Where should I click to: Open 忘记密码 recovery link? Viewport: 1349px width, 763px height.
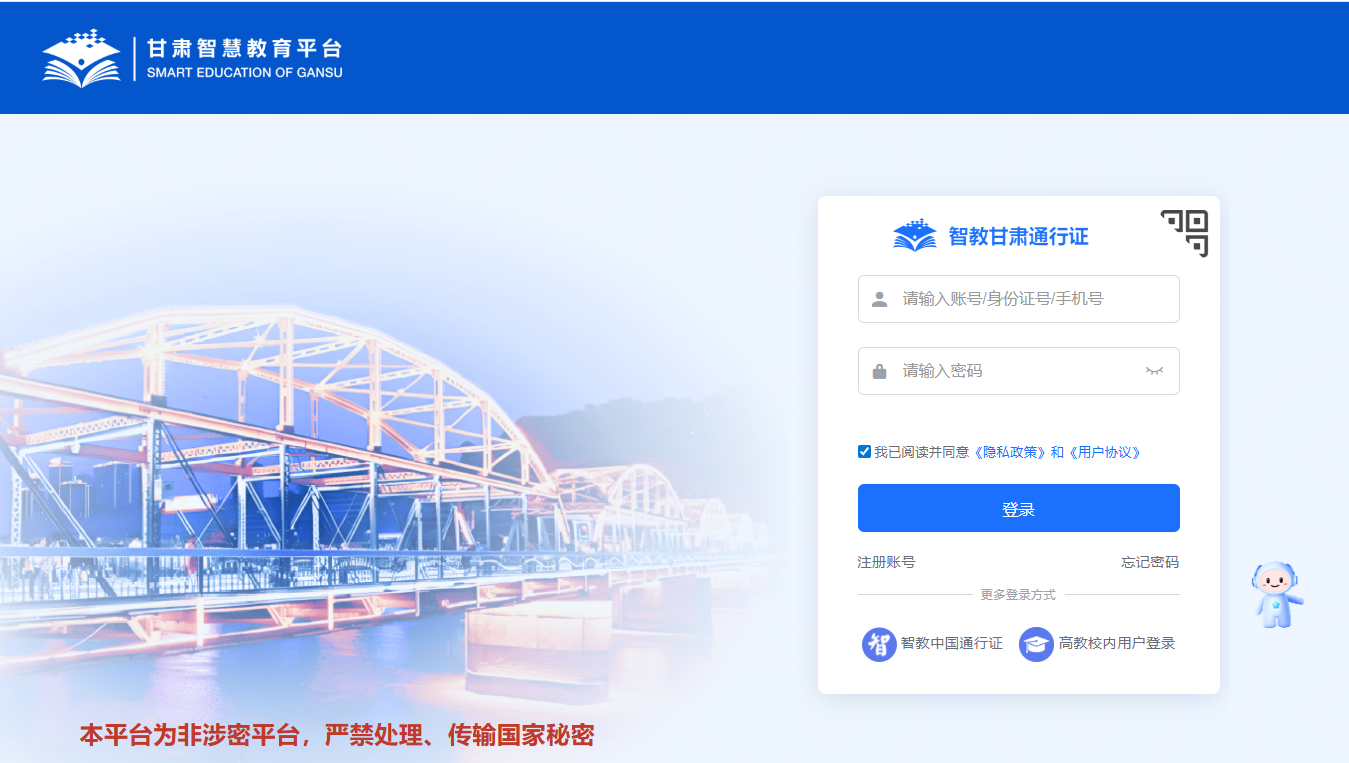pos(1150,562)
